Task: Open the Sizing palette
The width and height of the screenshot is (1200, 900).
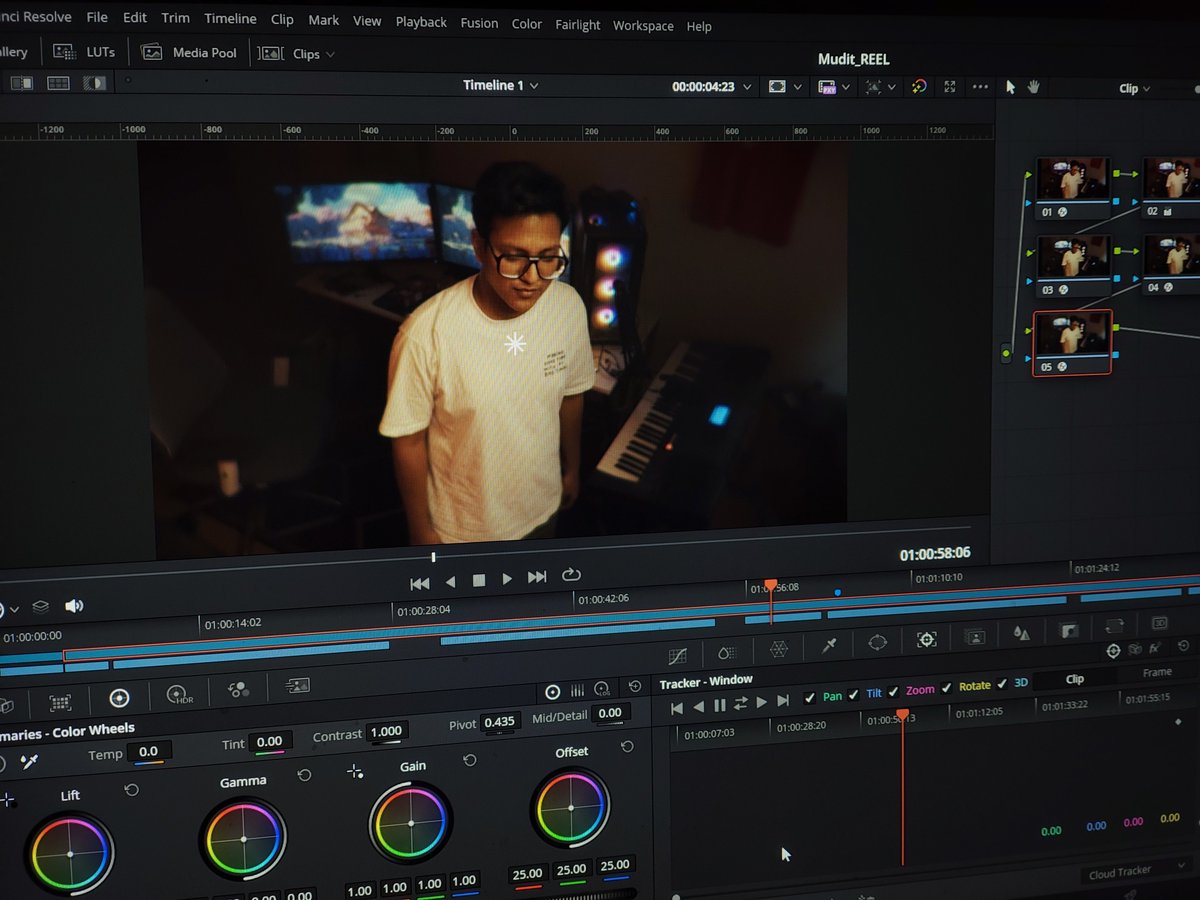Action: 1114,626
